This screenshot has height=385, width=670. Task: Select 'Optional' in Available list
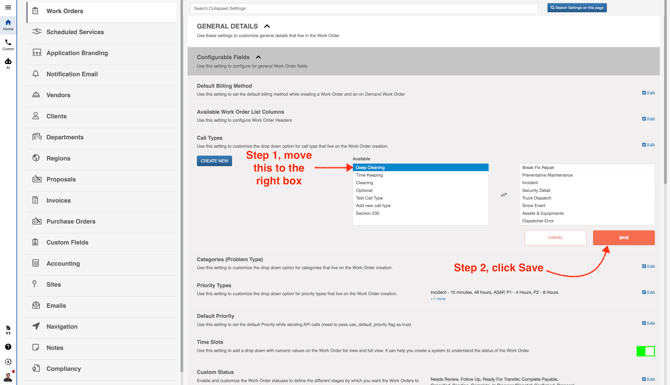click(420, 191)
